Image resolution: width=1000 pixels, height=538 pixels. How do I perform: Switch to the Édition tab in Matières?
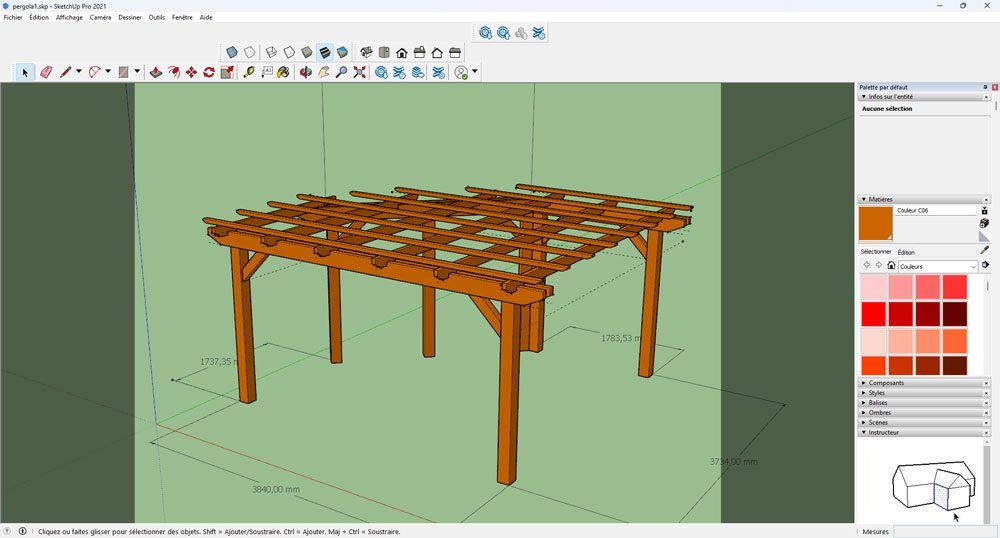[x=906, y=252]
